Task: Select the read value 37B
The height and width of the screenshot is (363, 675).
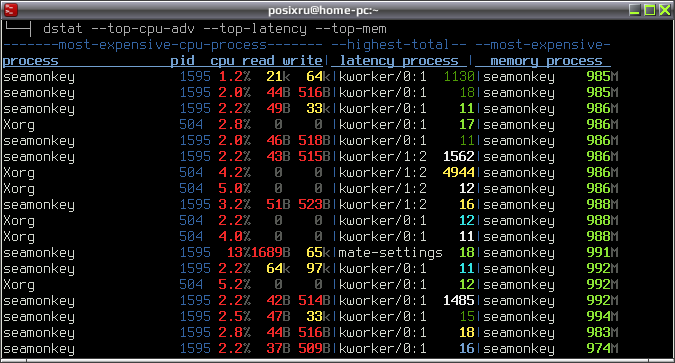Action: (278, 349)
